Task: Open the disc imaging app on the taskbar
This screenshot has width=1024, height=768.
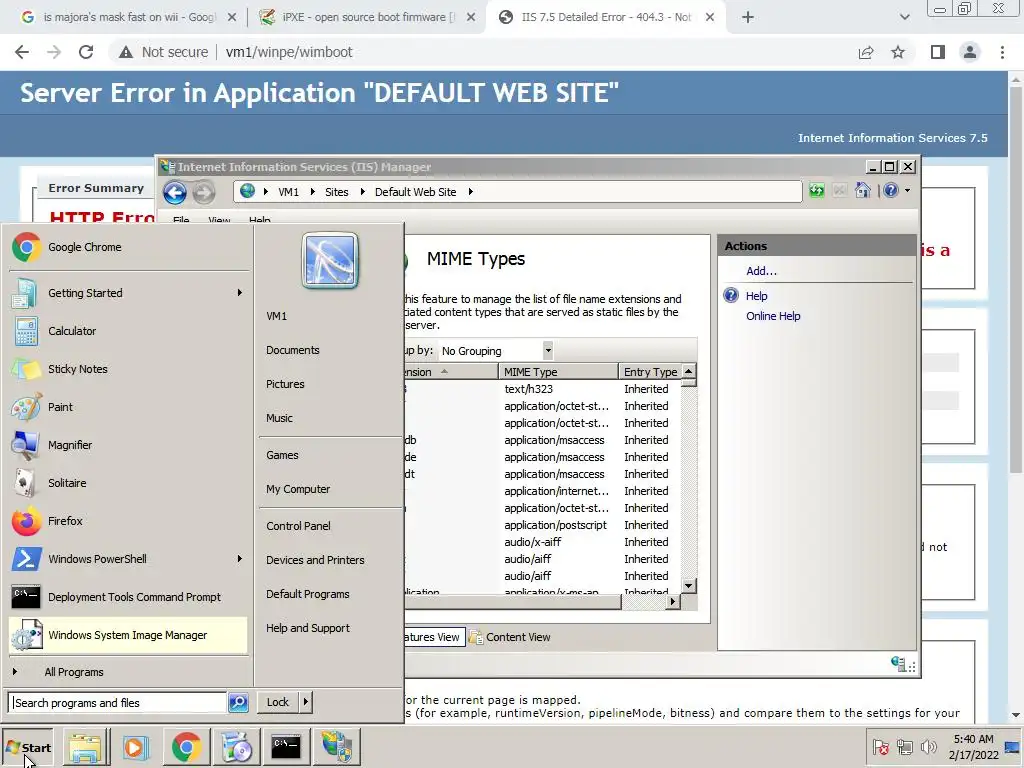Action: (236, 748)
